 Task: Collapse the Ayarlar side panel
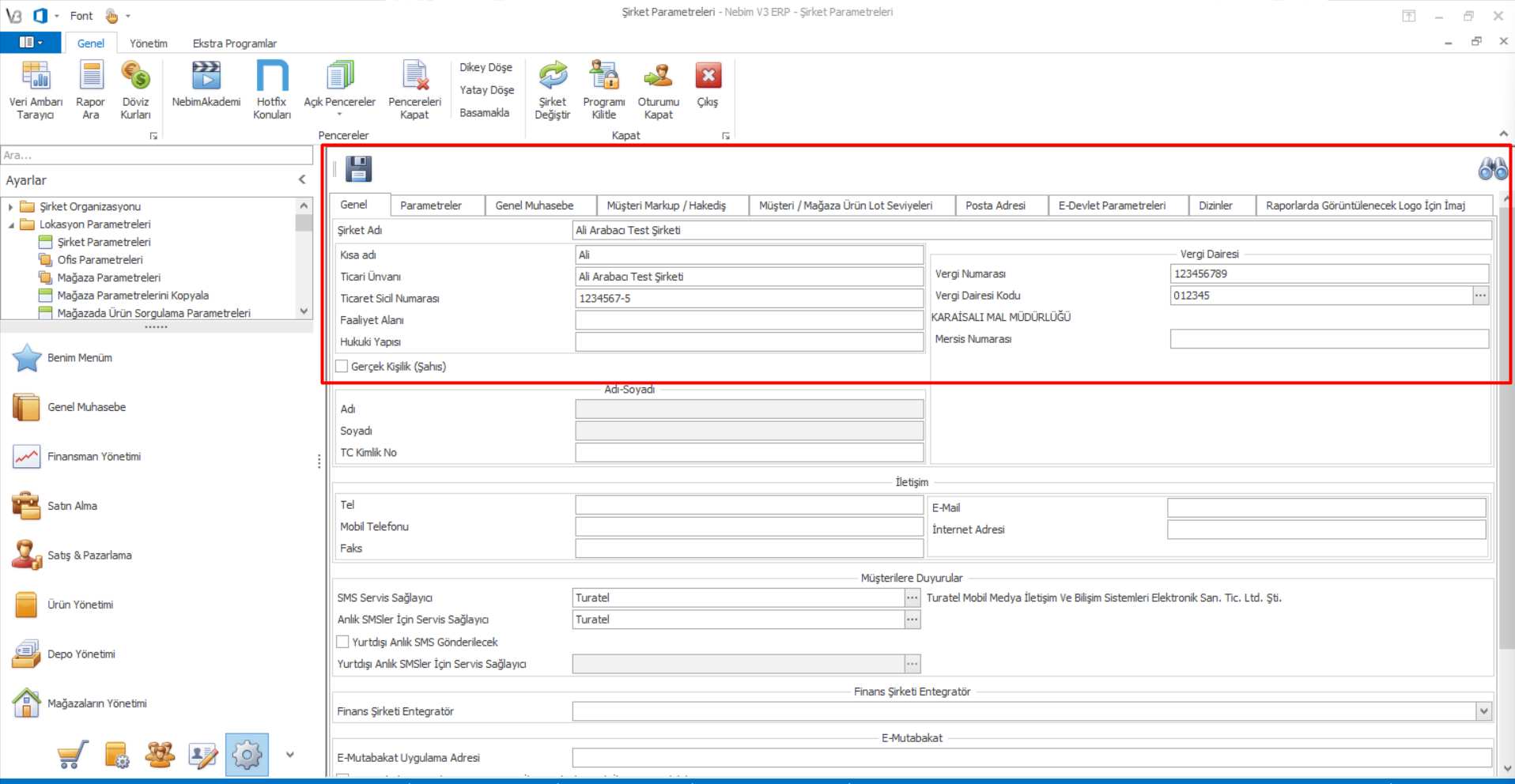click(302, 180)
